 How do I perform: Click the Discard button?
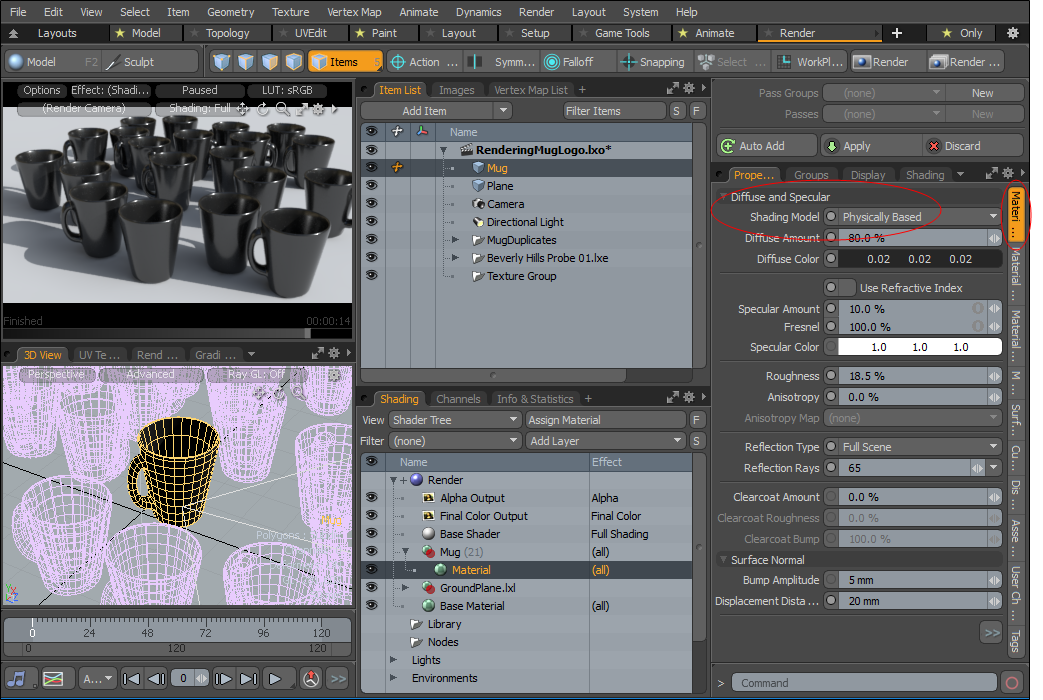point(962,145)
